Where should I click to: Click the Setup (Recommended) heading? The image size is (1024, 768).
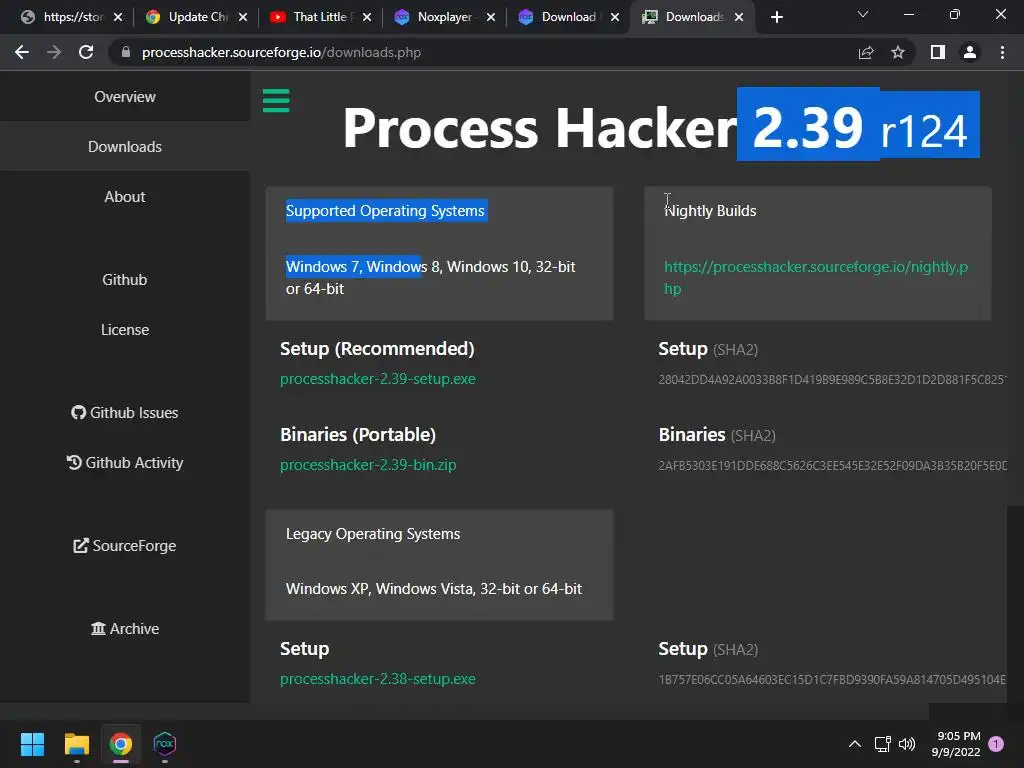point(377,349)
